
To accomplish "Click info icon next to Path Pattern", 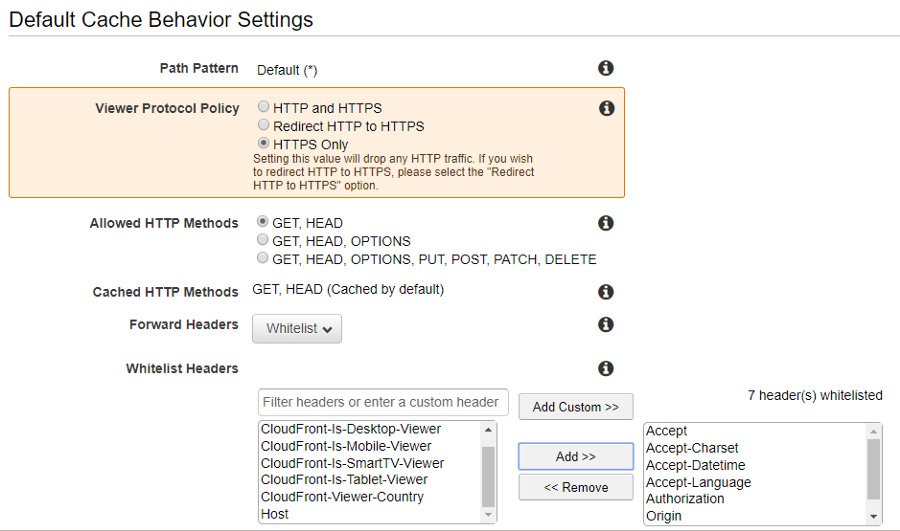I will coord(605,68).
